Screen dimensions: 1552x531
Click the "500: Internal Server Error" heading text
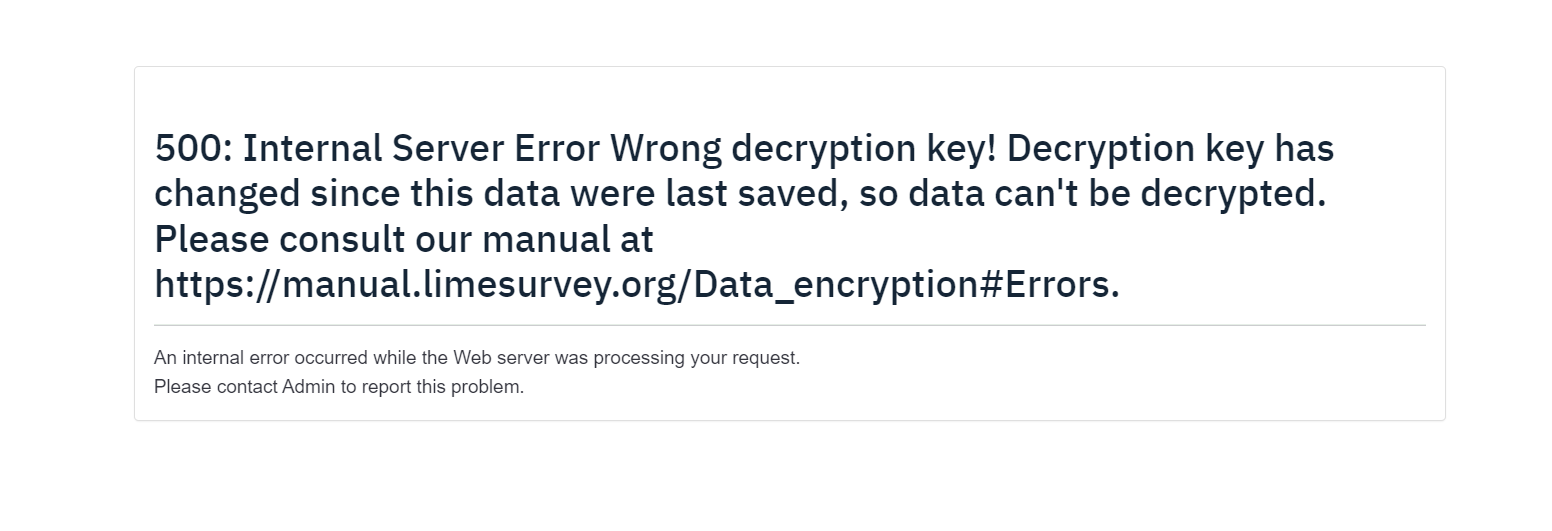click(376, 149)
